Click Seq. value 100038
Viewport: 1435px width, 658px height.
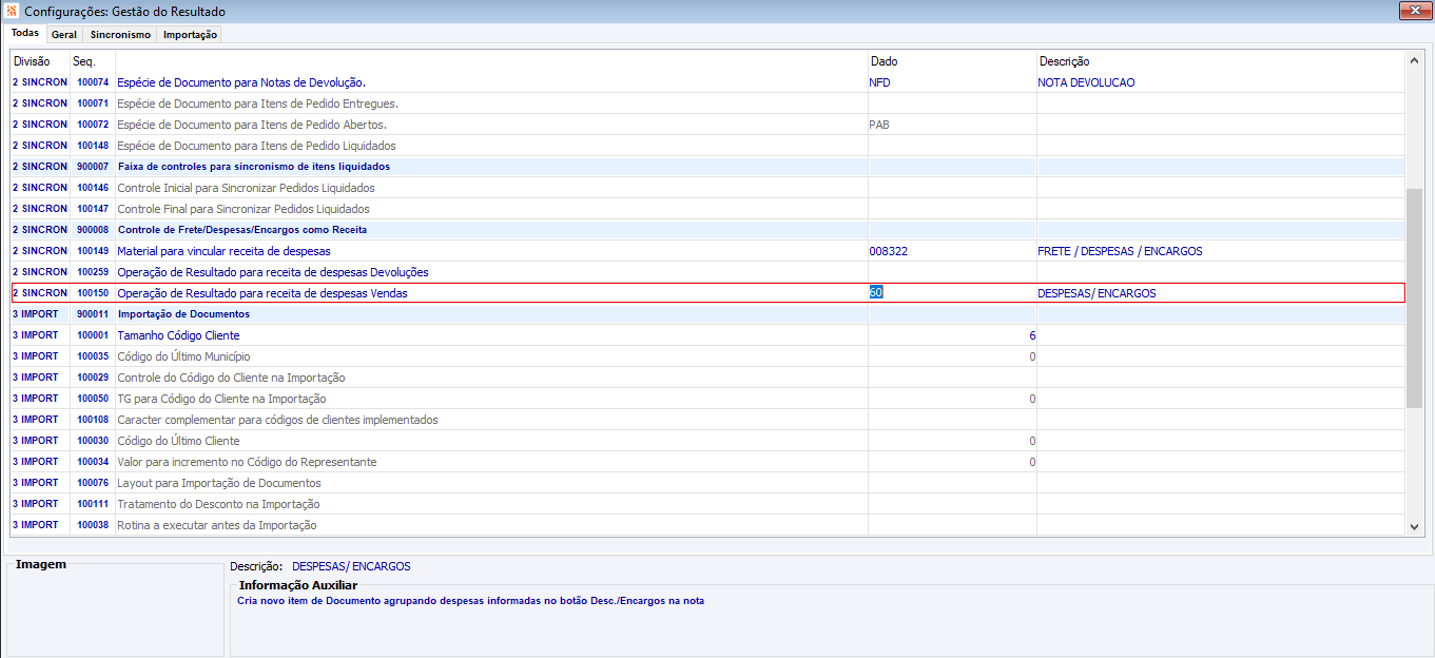92,525
